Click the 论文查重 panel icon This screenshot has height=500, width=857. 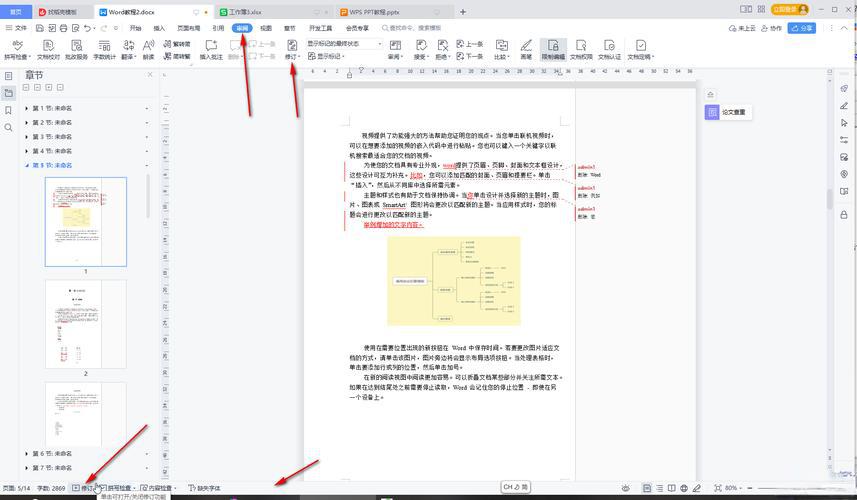[x=712, y=113]
